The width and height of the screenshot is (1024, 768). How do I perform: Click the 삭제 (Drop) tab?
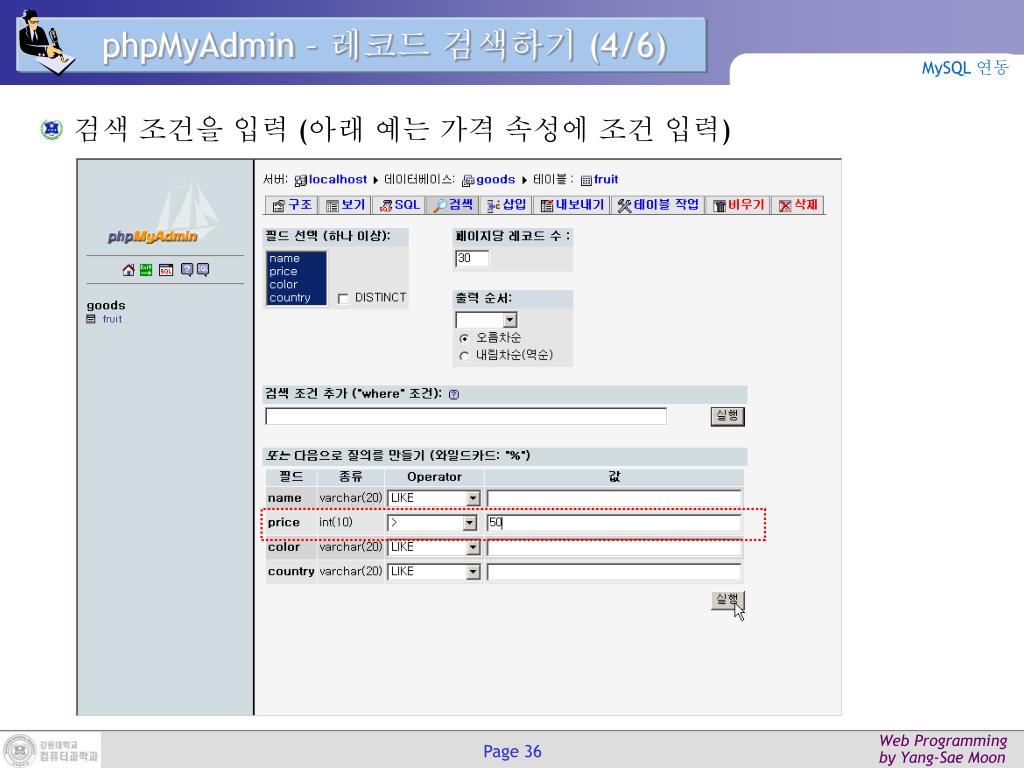click(x=798, y=205)
